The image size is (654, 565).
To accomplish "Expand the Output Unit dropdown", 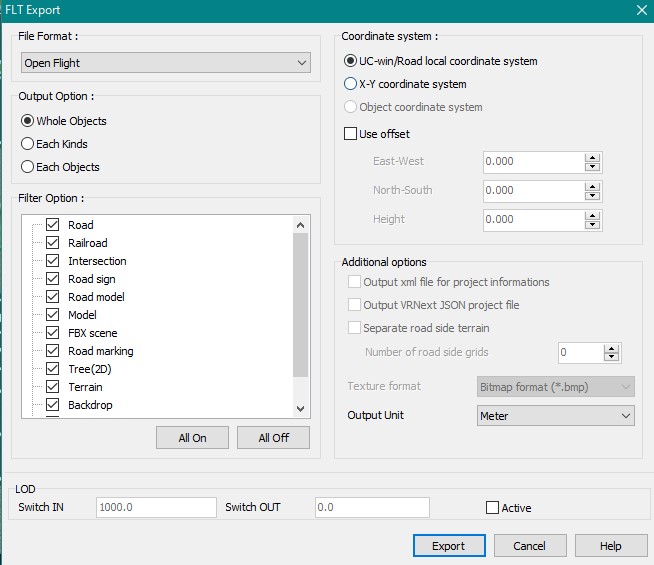I will tap(556, 415).
